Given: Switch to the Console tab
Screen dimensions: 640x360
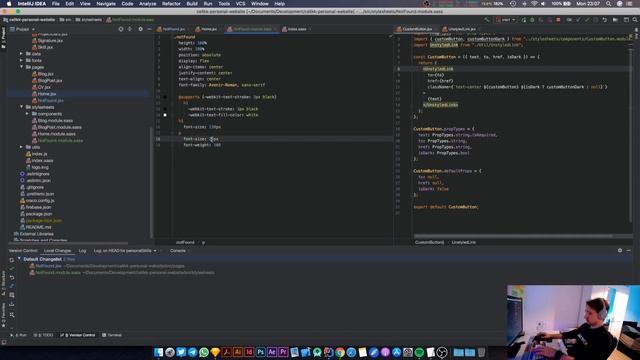Looking at the screenshot, I should pos(178,251).
